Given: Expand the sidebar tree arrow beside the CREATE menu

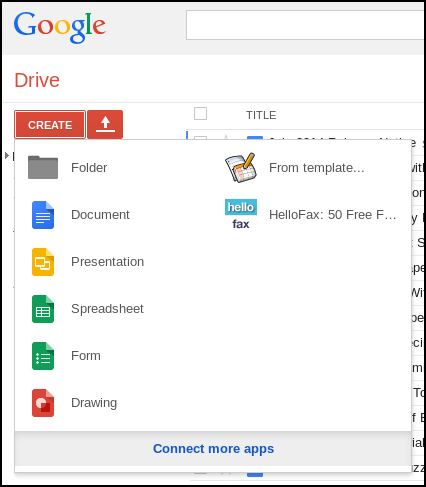Looking at the screenshot, I should 7,155.
